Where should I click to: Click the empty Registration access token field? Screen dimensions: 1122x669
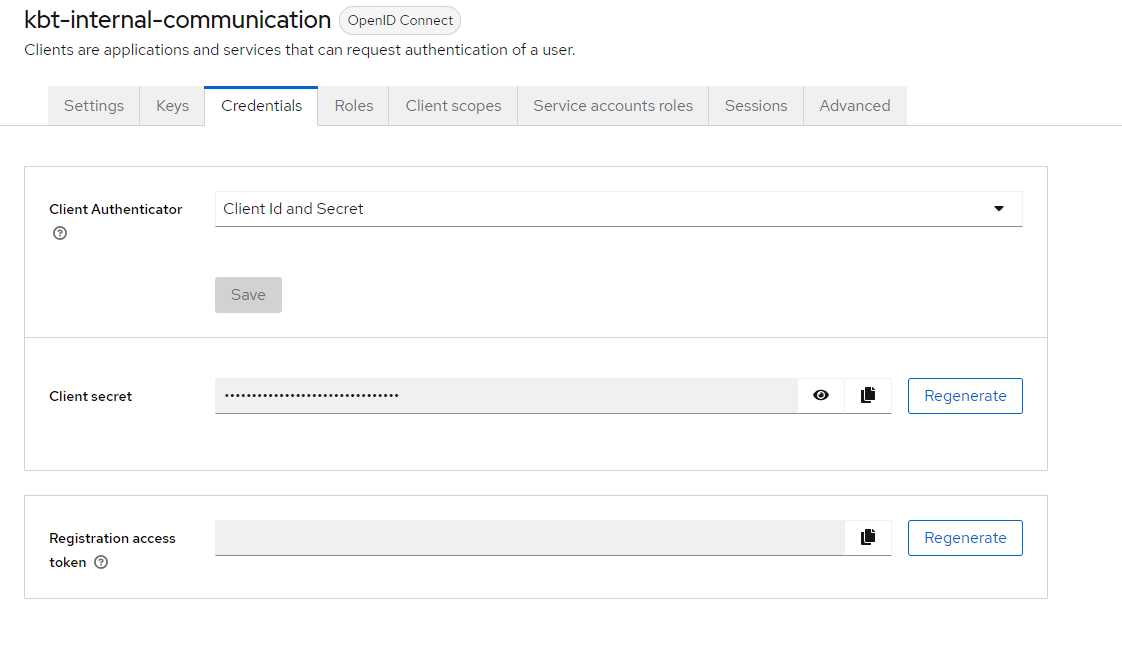pyautogui.click(x=530, y=537)
